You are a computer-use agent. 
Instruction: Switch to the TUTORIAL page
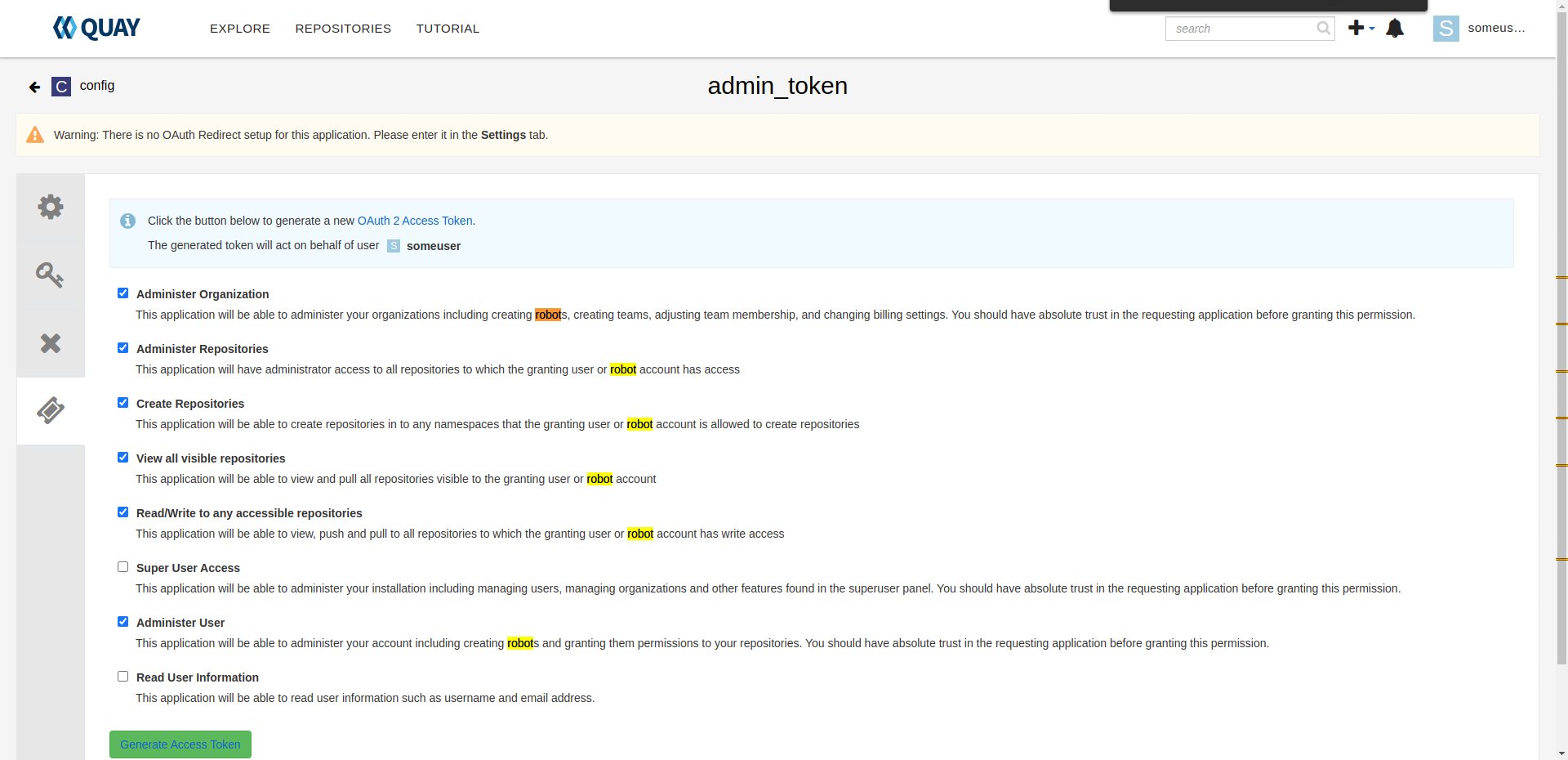click(447, 28)
